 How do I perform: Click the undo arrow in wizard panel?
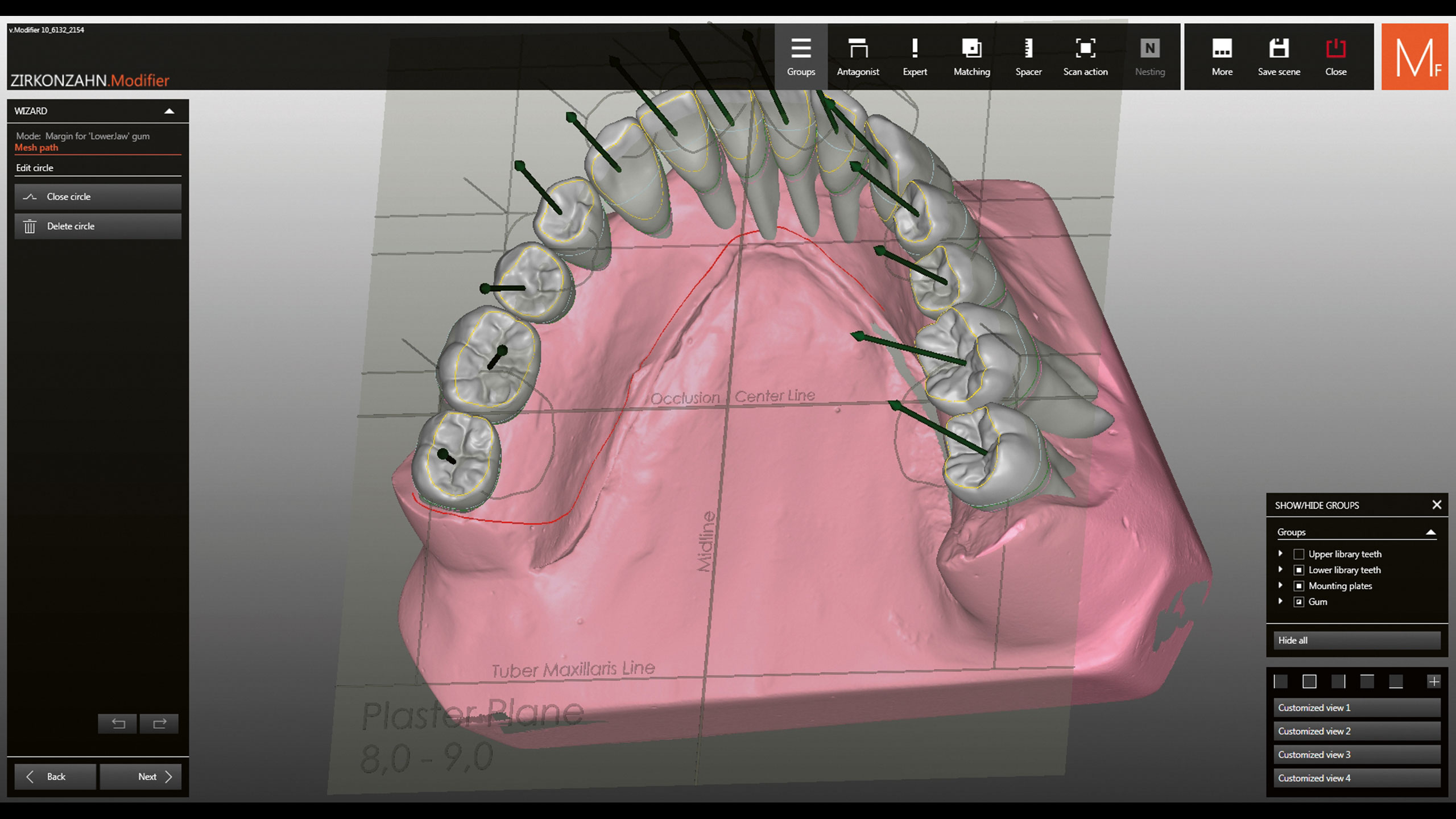pos(118,723)
